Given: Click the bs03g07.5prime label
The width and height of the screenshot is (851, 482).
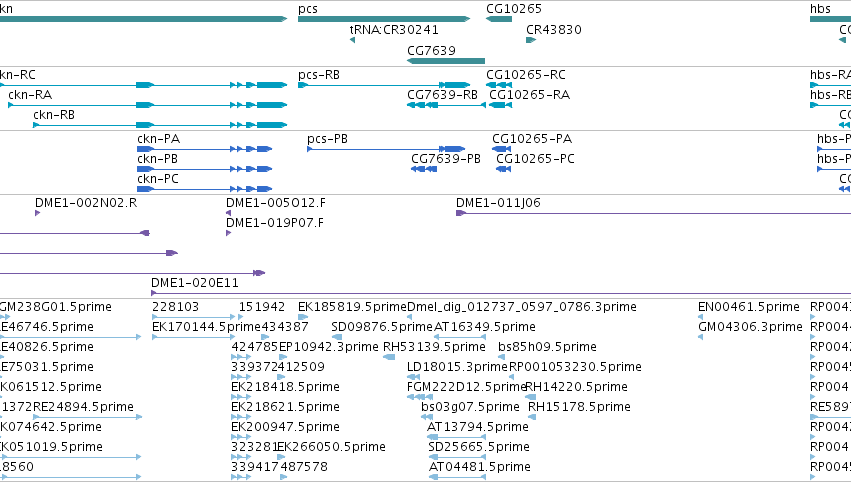Looking at the screenshot, I should click(x=471, y=407).
